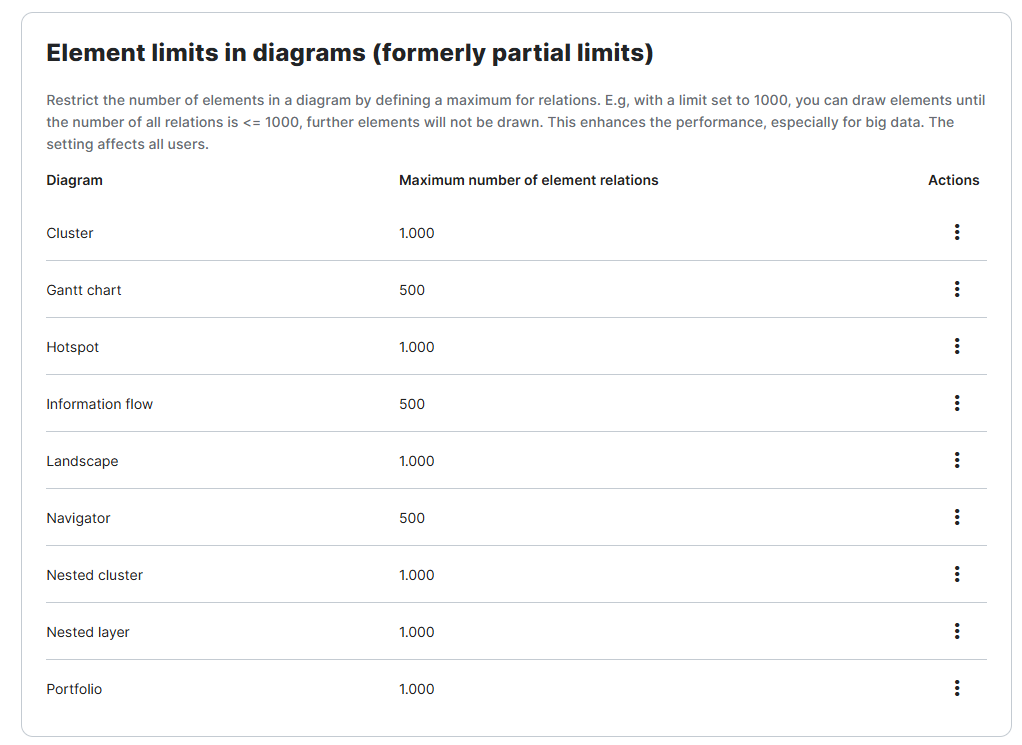Click three-dot icon for Hotspot diagram
The width and height of the screenshot is (1022, 745).
pos(957,346)
